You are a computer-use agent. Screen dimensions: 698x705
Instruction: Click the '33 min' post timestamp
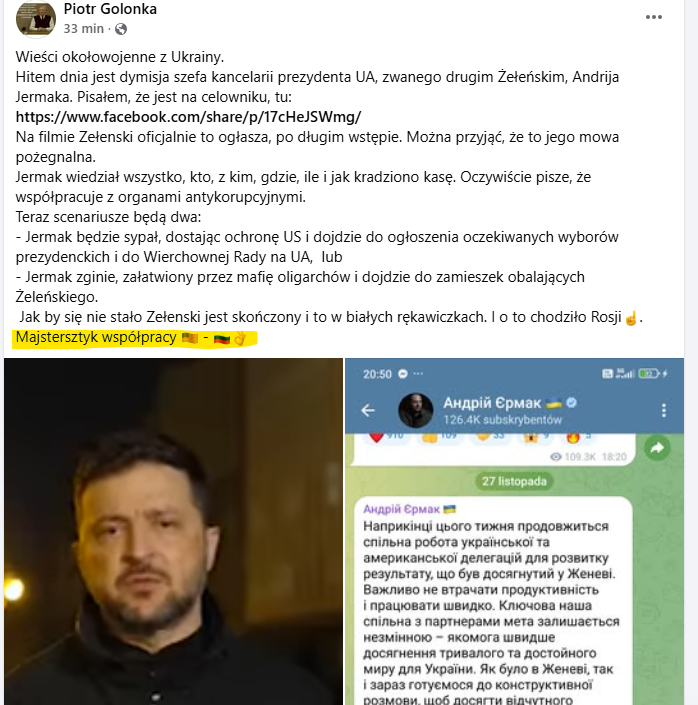pyautogui.click(x=84, y=29)
